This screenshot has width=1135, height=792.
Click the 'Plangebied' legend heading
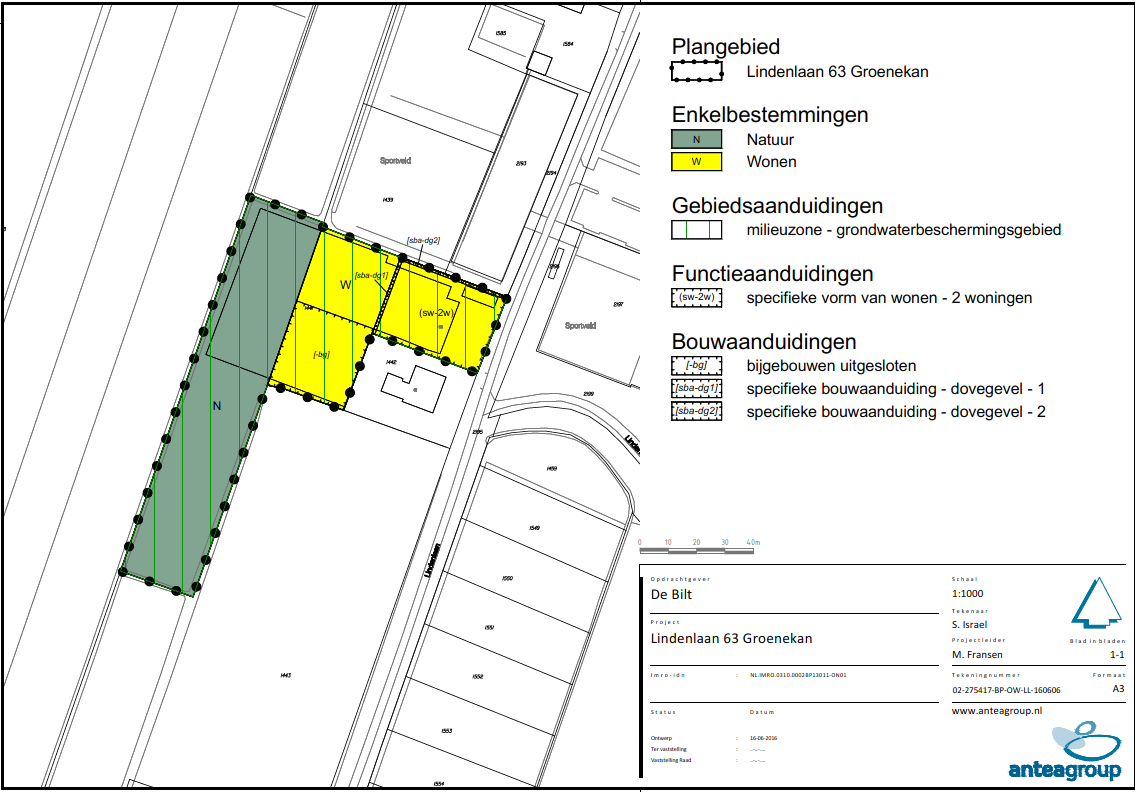pyautogui.click(x=725, y=47)
